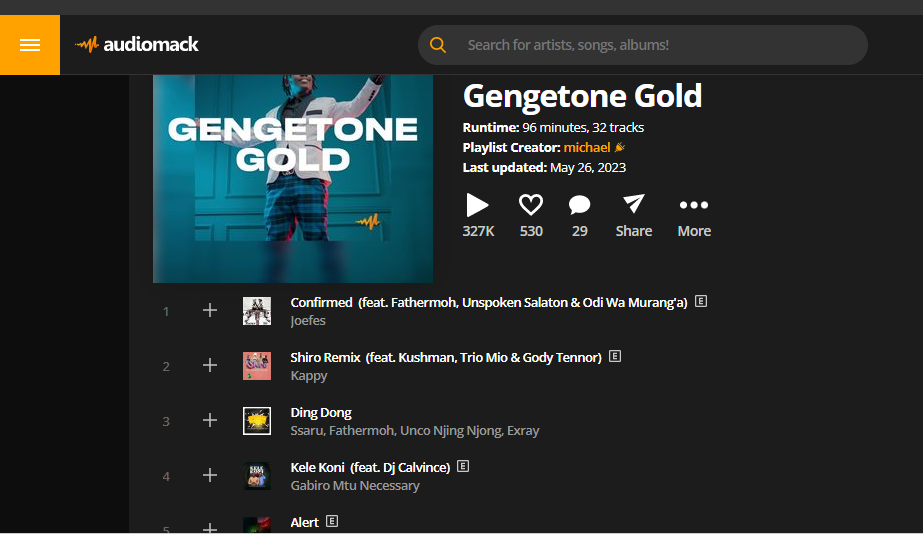923x534 pixels.
Task: Favorite the playlist with heart icon
Action: tap(530, 205)
